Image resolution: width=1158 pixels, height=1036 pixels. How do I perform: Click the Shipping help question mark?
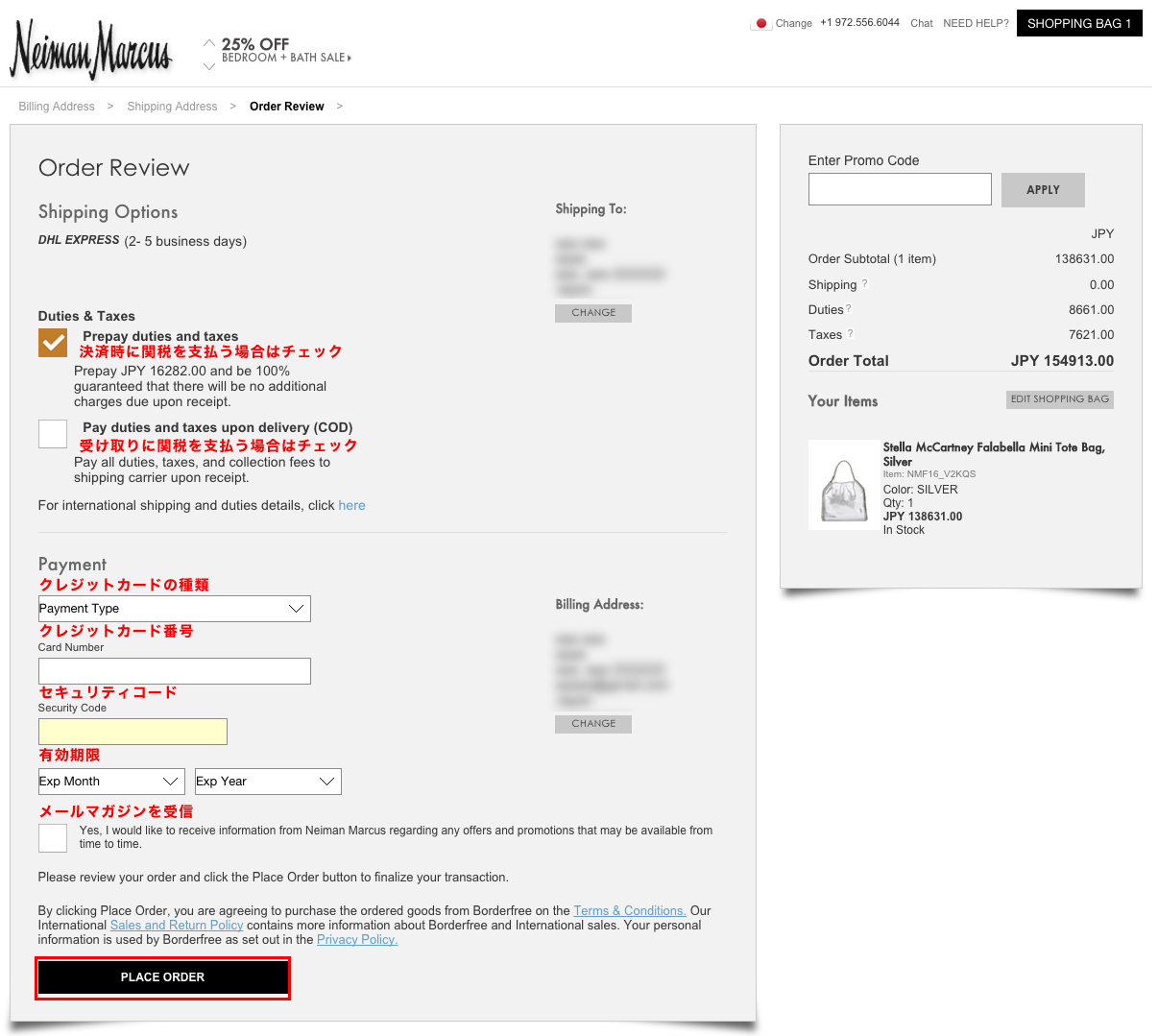click(x=865, y=284)
